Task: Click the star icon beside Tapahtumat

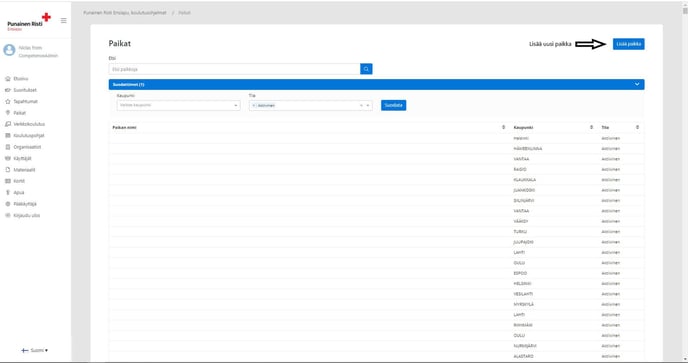Action: pyautogui.click(x=7, y=101)
